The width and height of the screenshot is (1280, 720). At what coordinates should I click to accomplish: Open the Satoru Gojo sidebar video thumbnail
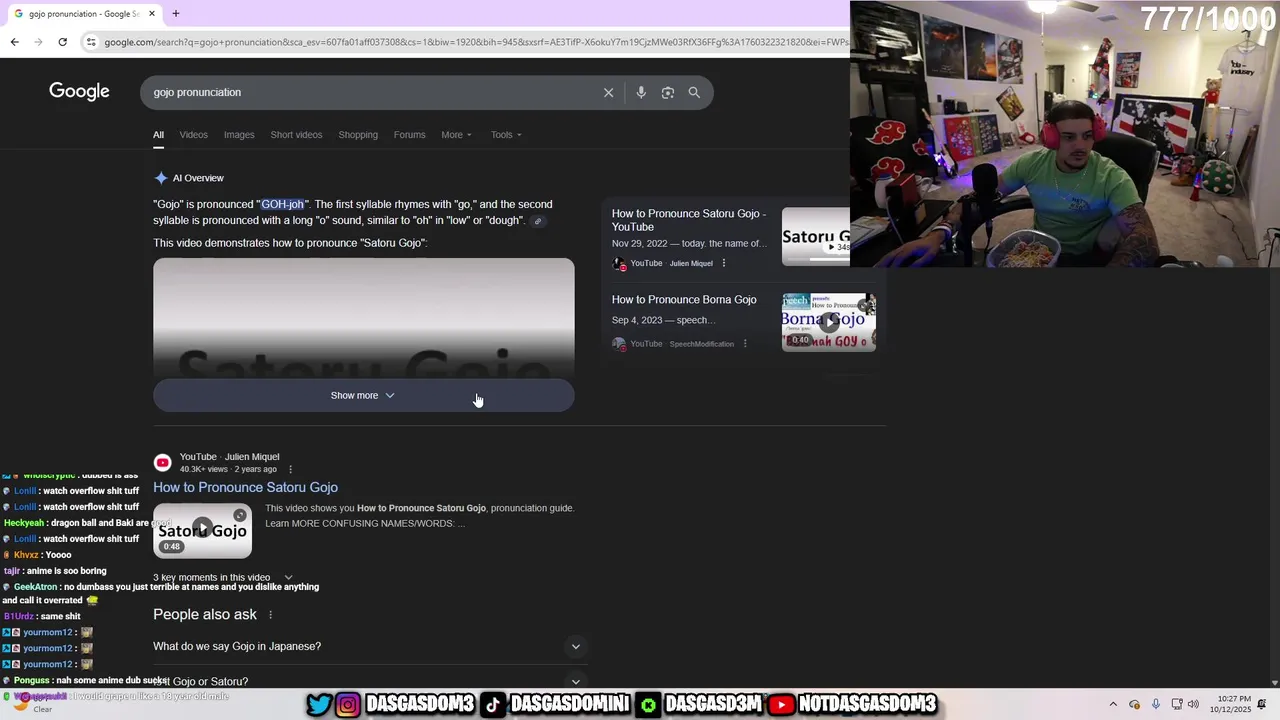pos(816,236)
